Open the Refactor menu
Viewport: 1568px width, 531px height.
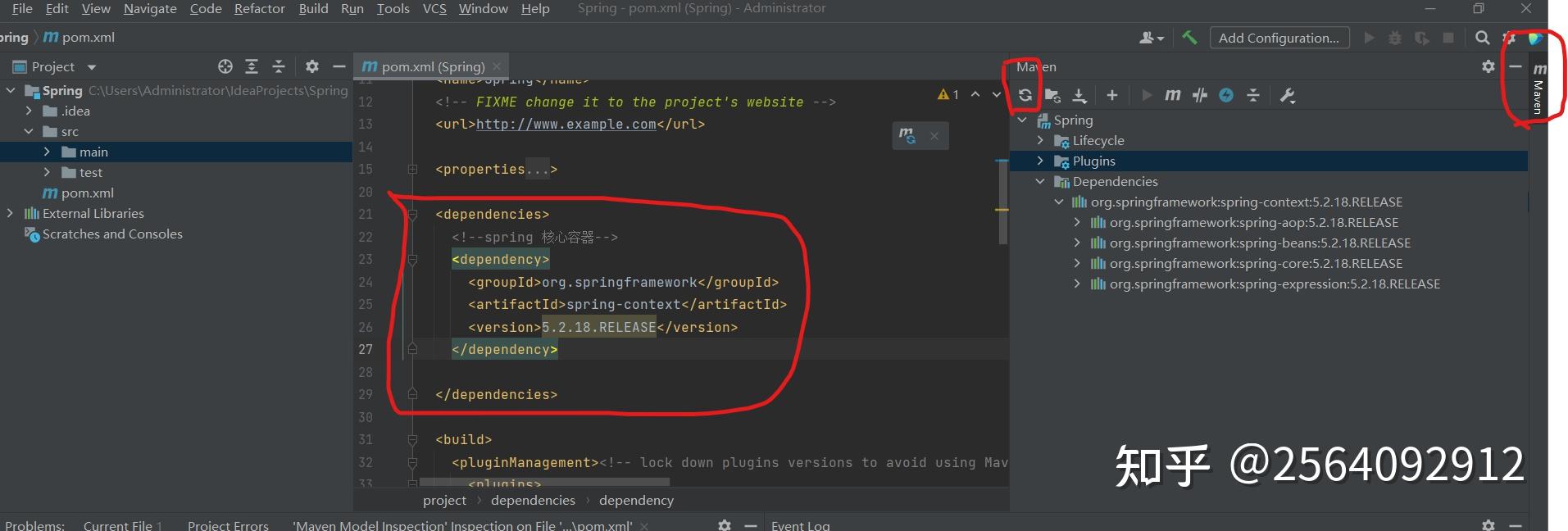click(x=260, y=8)
